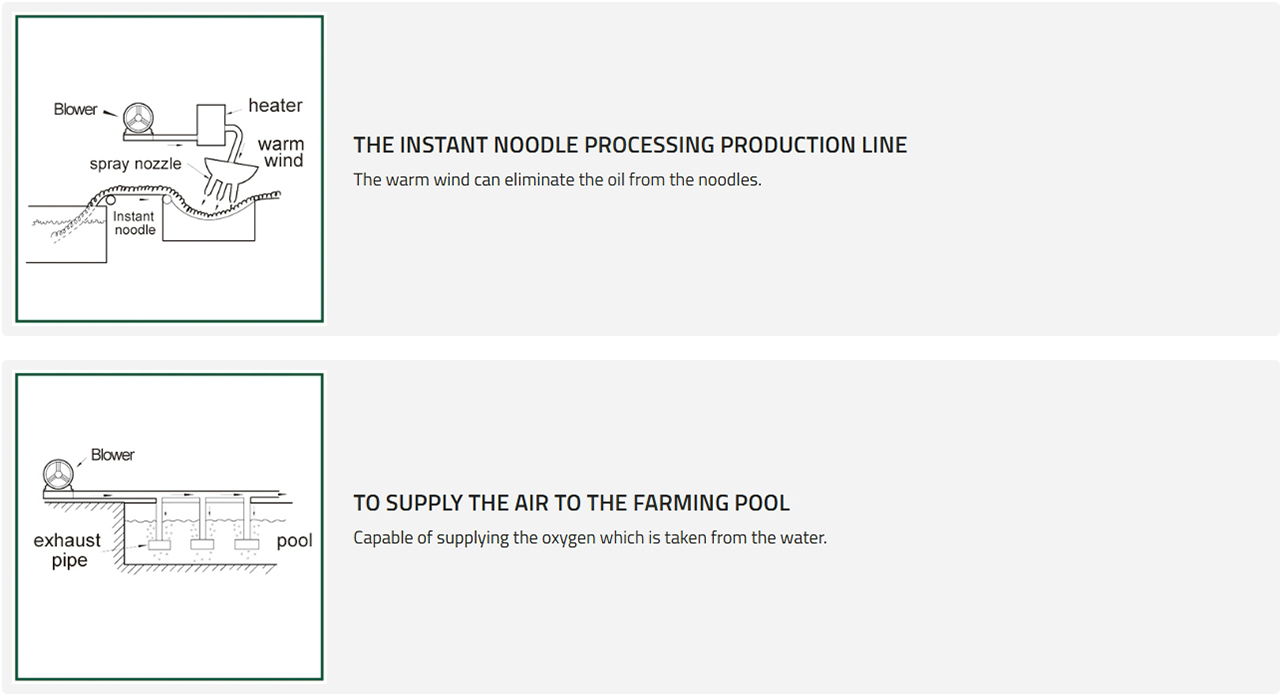Click the 'heater' label text
This screenshot has width=1280, height=696.
pyautogui.click(x=275, y=105)
